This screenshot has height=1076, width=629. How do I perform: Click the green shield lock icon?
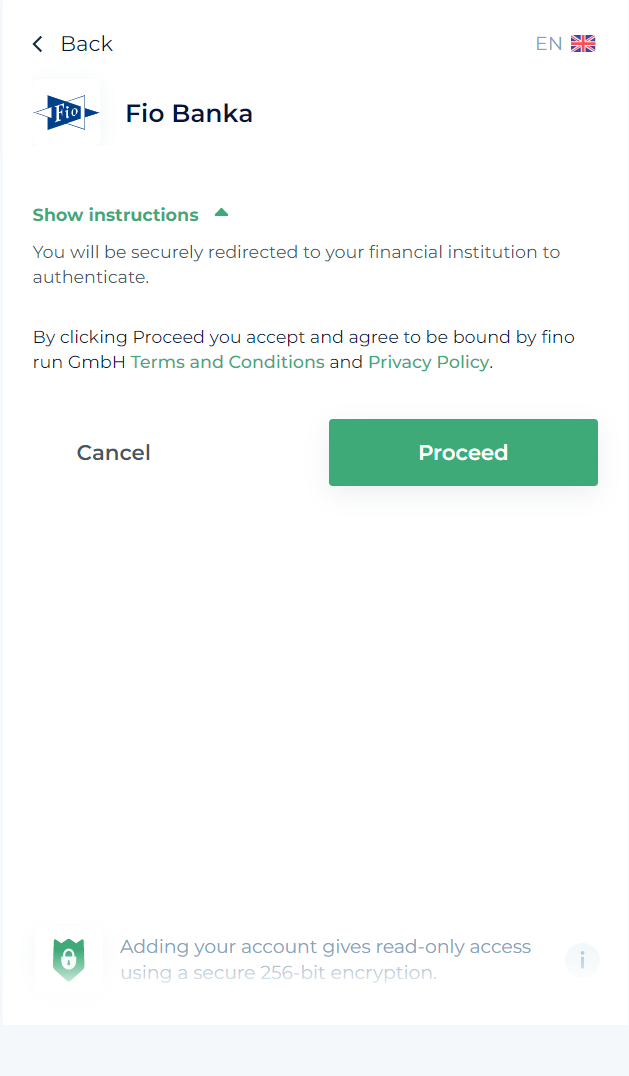click(x=68, y=959)
